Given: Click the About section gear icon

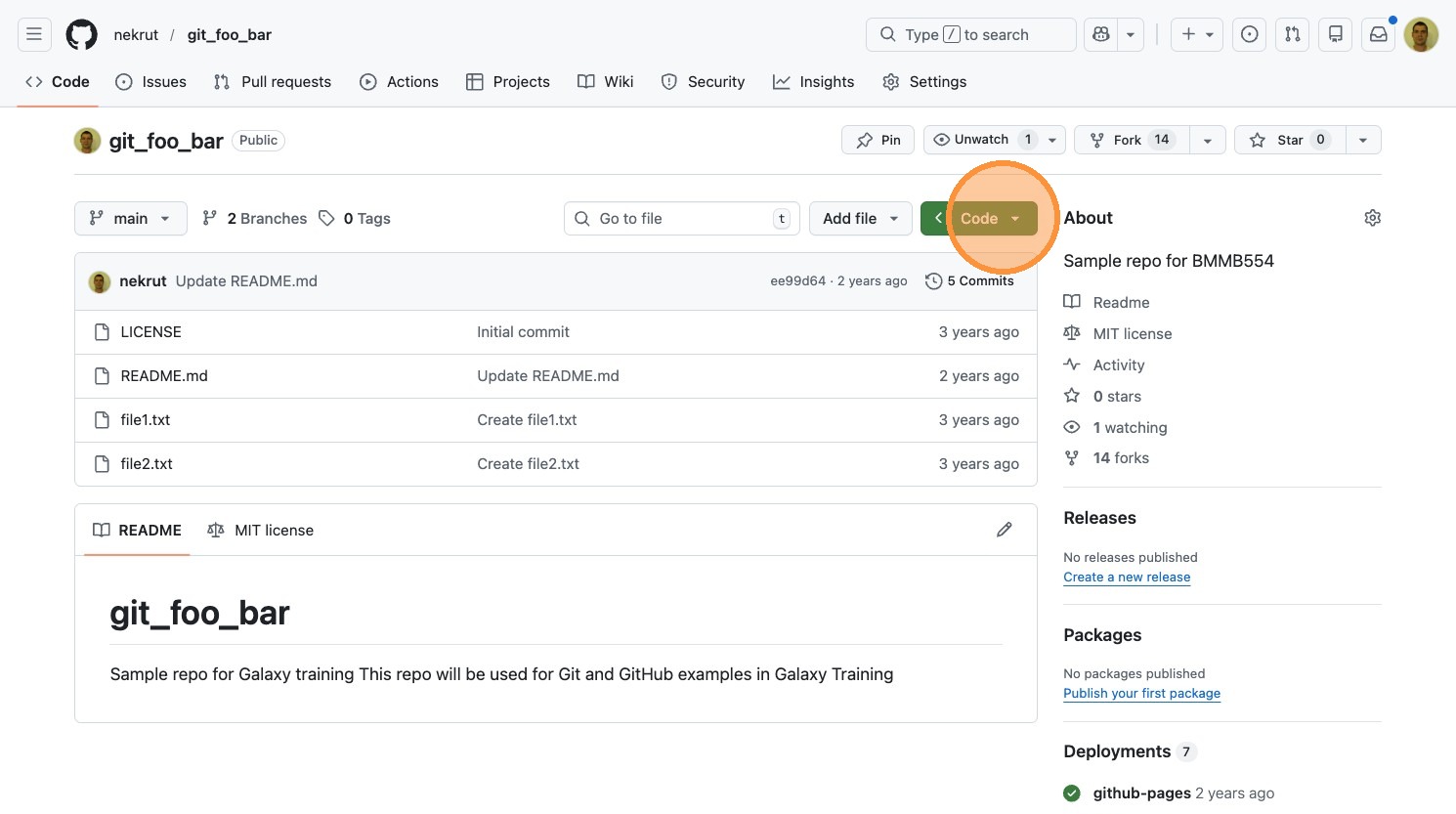Looking at the screenshot, I should coord(1372,218).
